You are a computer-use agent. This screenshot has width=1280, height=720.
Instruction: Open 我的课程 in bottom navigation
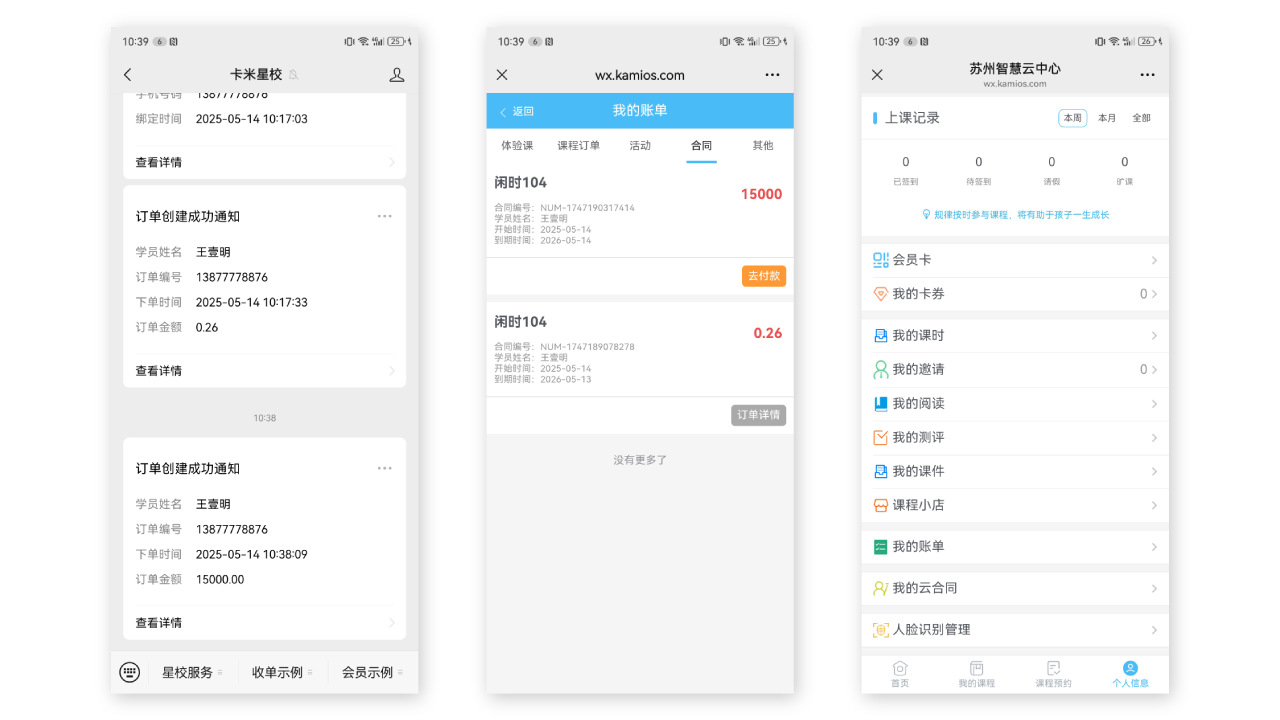pos(977,674)
